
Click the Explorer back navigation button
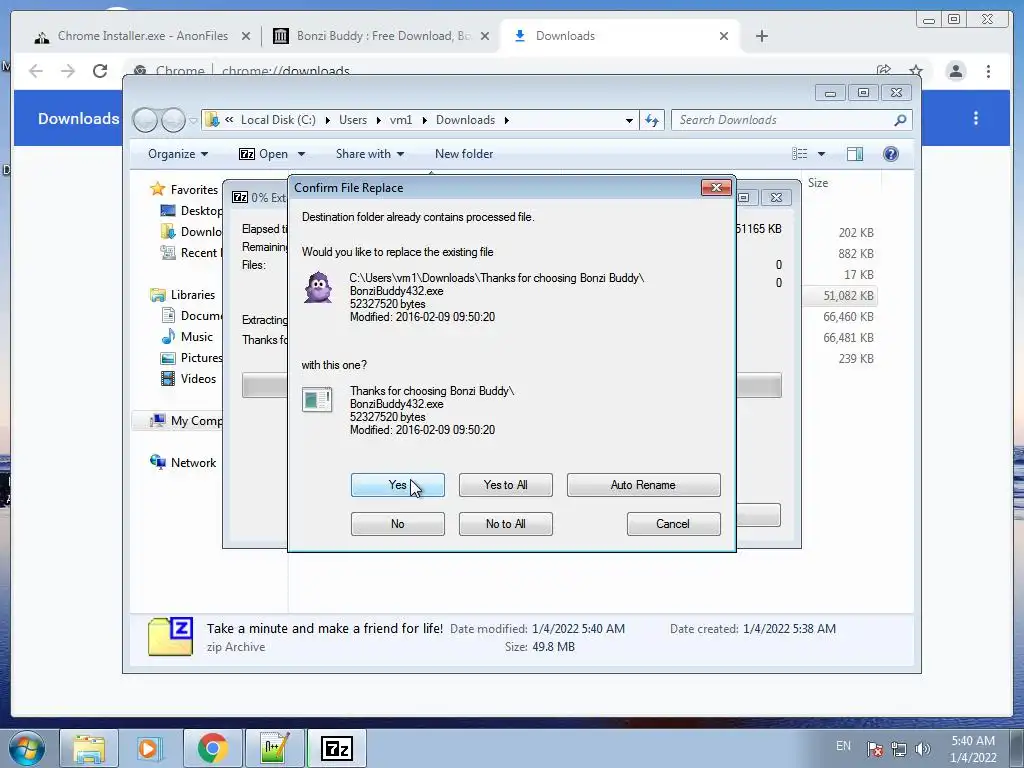click(x=145, y=120)
